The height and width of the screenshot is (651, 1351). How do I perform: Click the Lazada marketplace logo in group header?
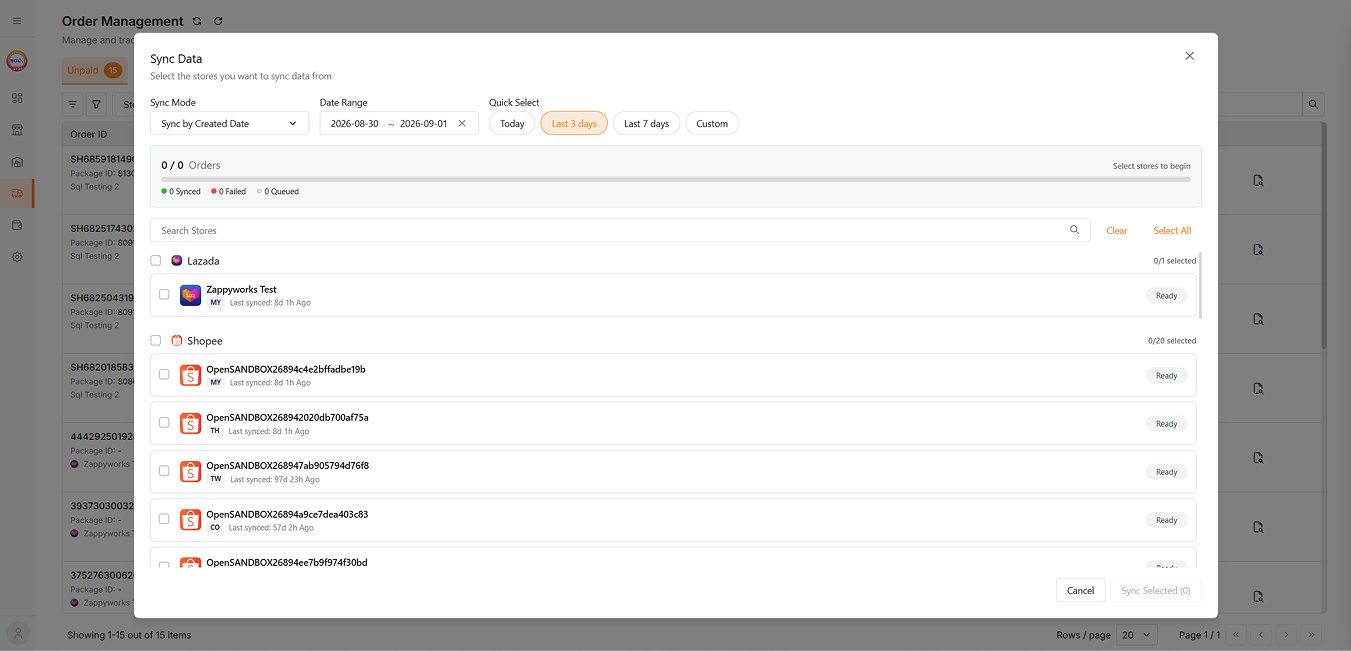pyautogui.click(x=177, y=260)
